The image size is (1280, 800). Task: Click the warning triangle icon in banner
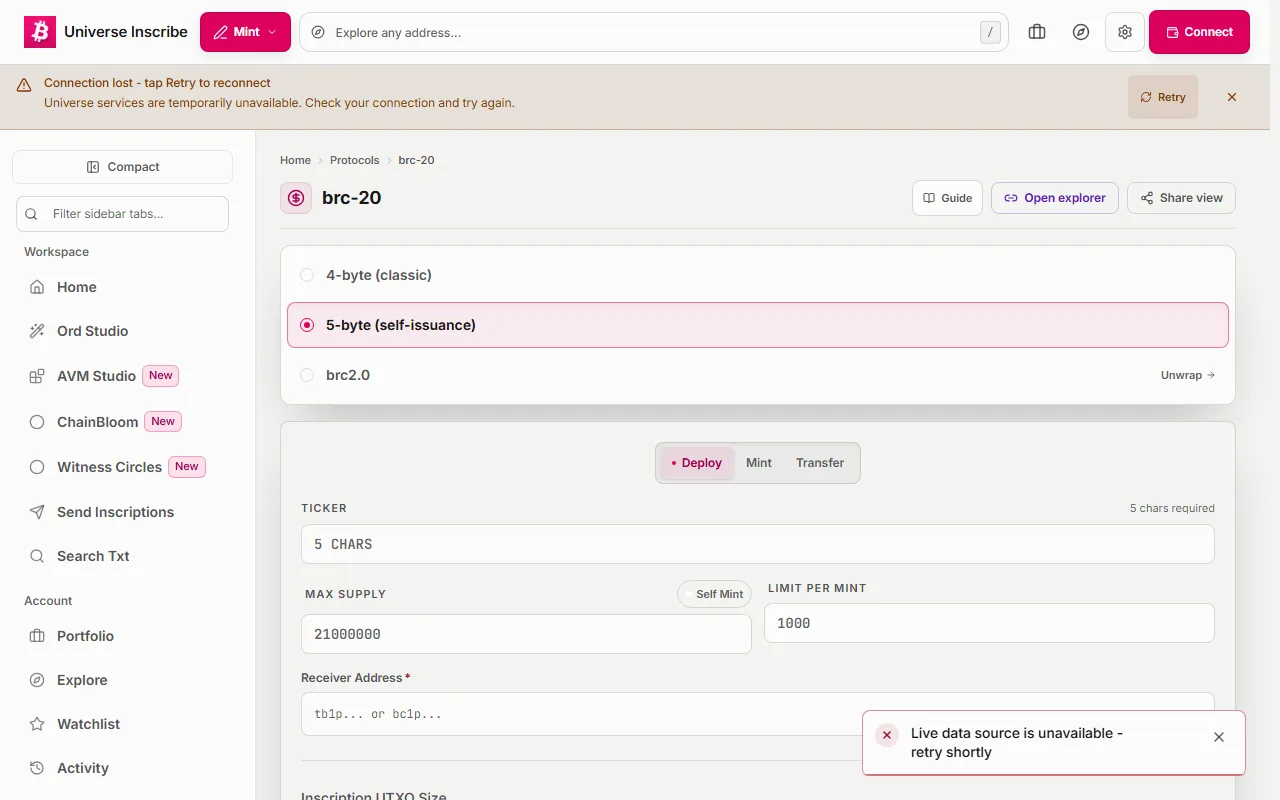coord(24,86)
